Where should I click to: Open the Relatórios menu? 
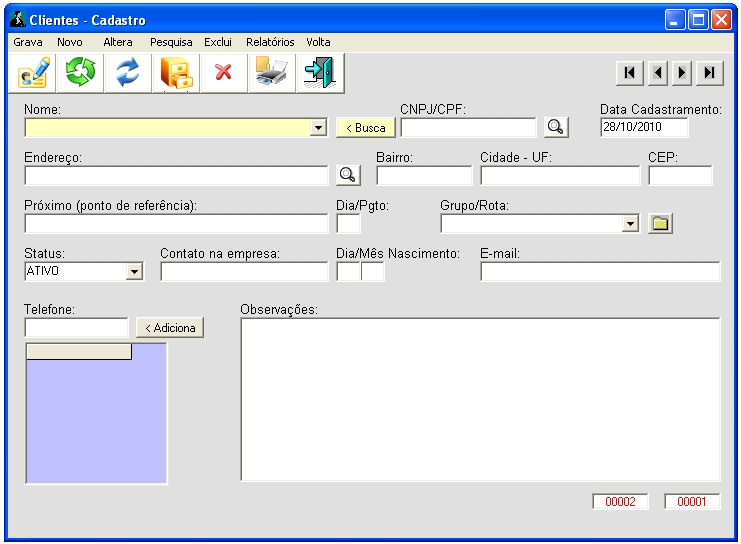click(270, 42)
